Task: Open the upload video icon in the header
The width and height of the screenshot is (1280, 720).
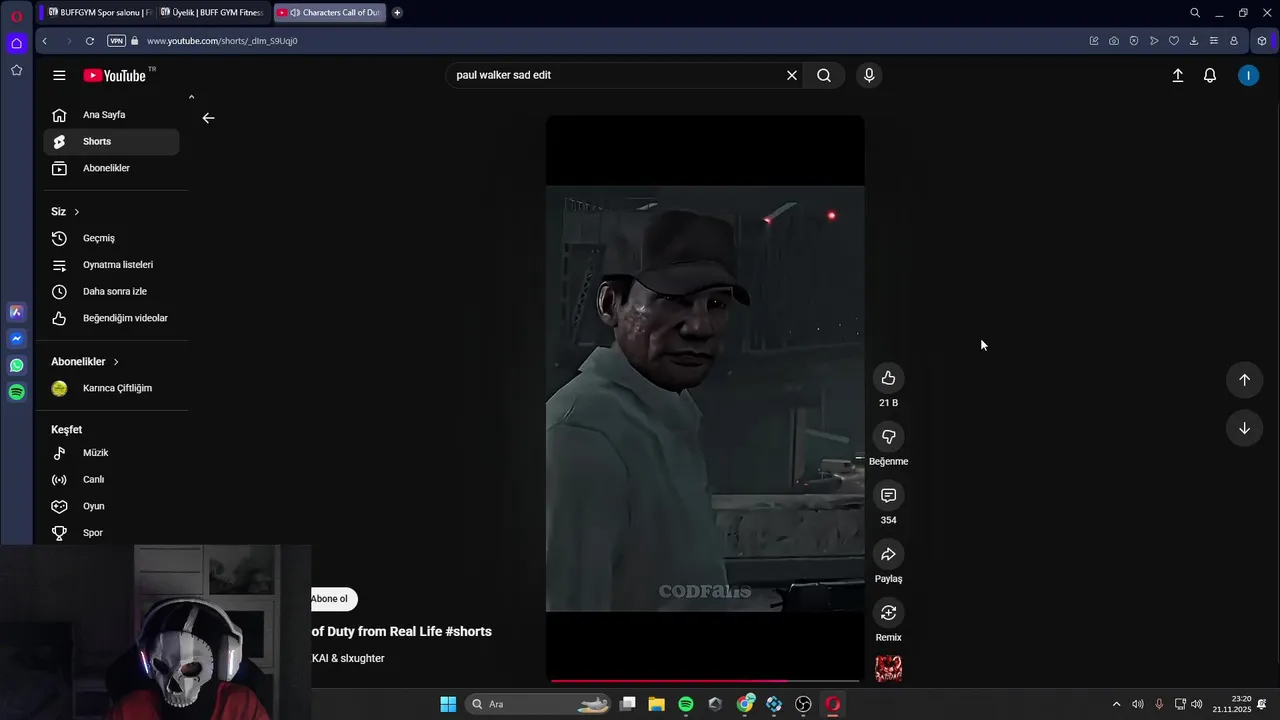Action: 1178,75
